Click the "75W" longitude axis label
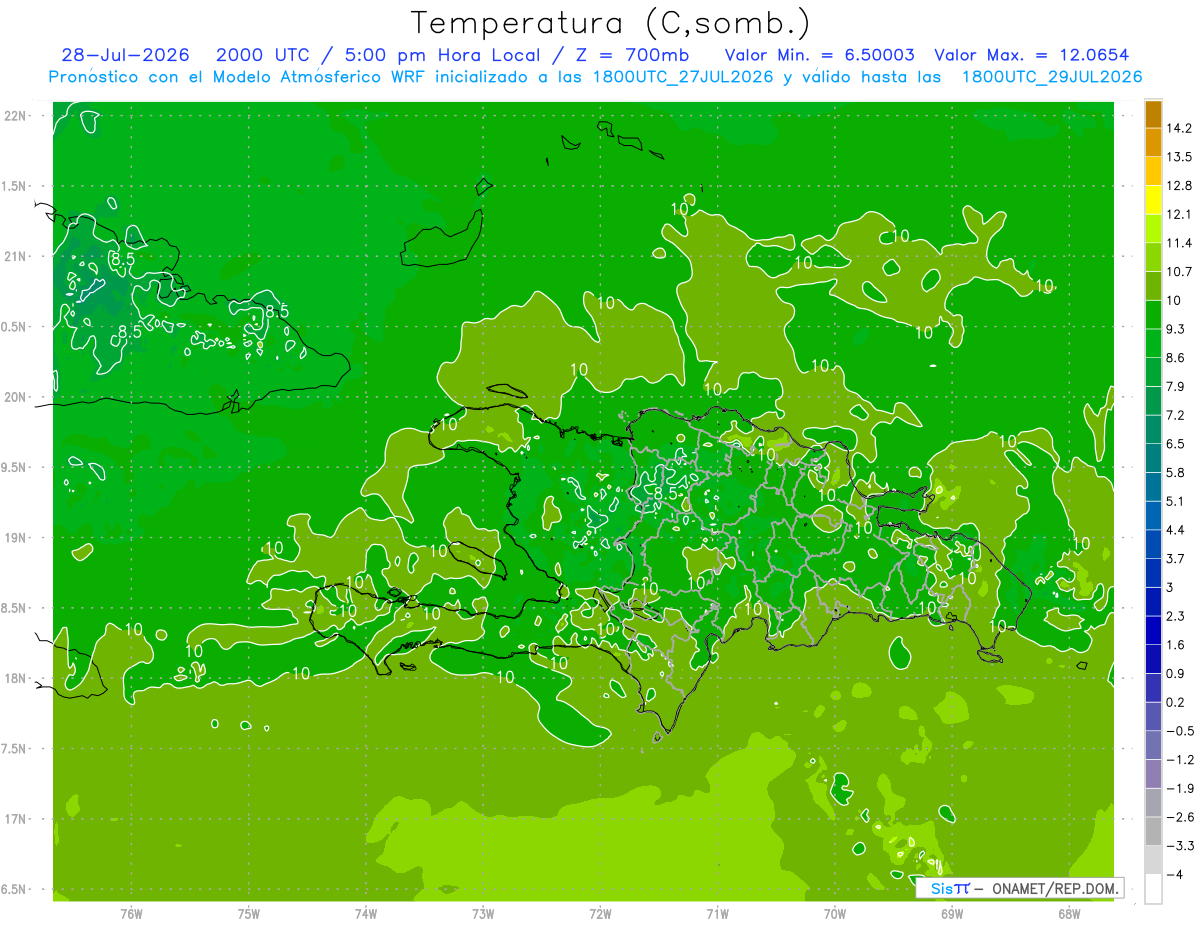 249,914
